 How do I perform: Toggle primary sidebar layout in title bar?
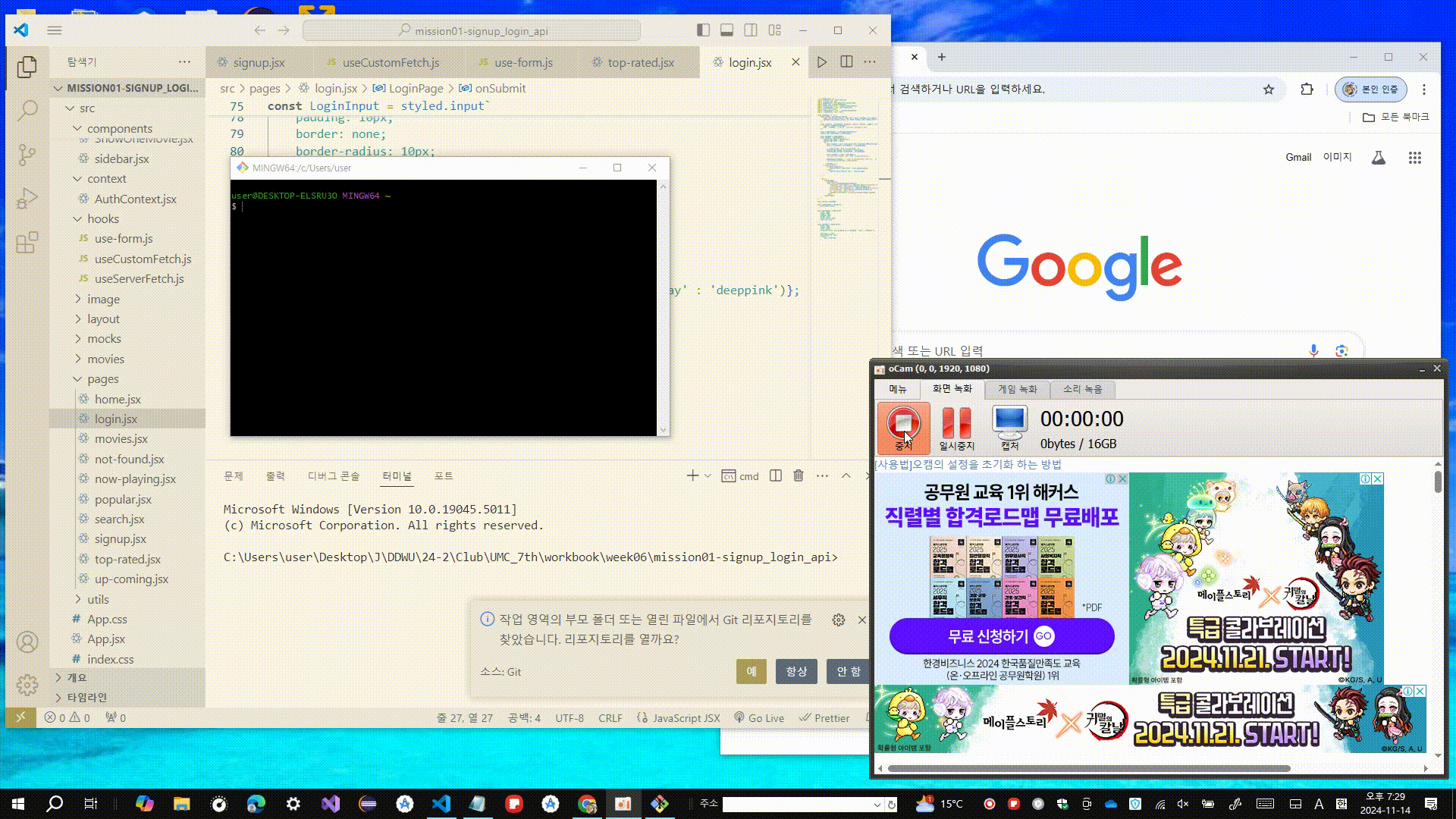click(703, 30)
